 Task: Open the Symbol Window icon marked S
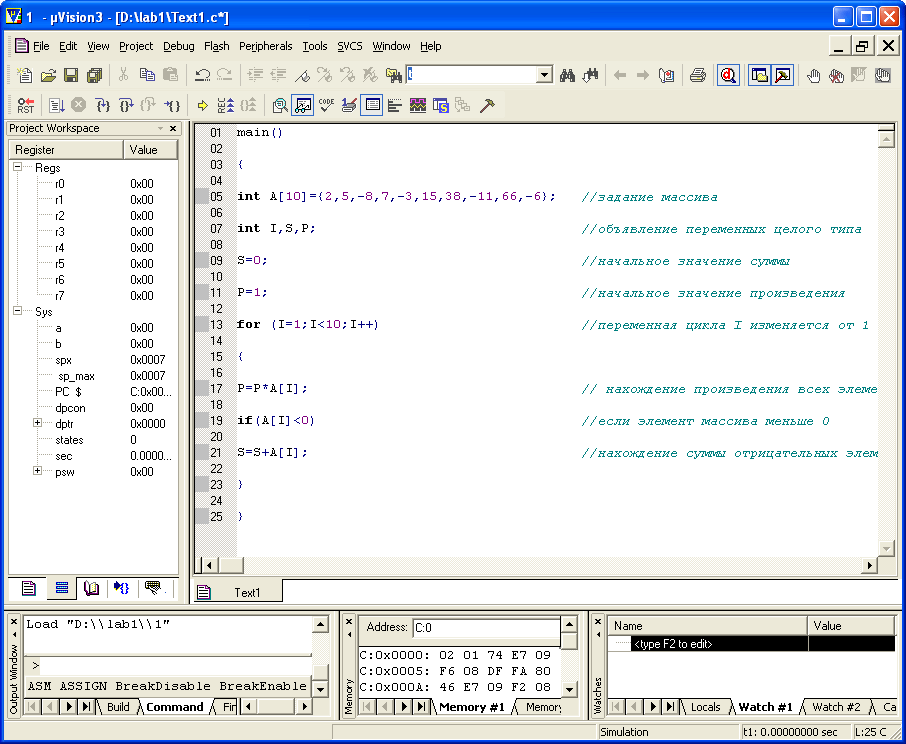pos(440,105)
